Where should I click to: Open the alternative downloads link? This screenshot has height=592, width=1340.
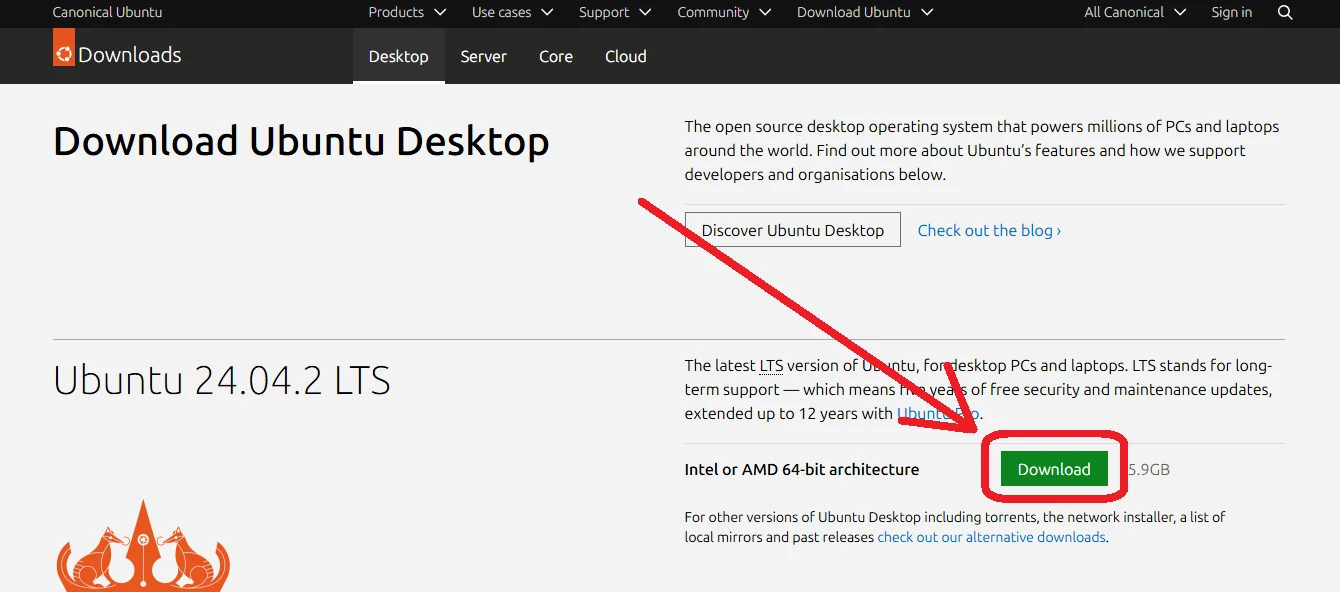click(x=991, y=538)
